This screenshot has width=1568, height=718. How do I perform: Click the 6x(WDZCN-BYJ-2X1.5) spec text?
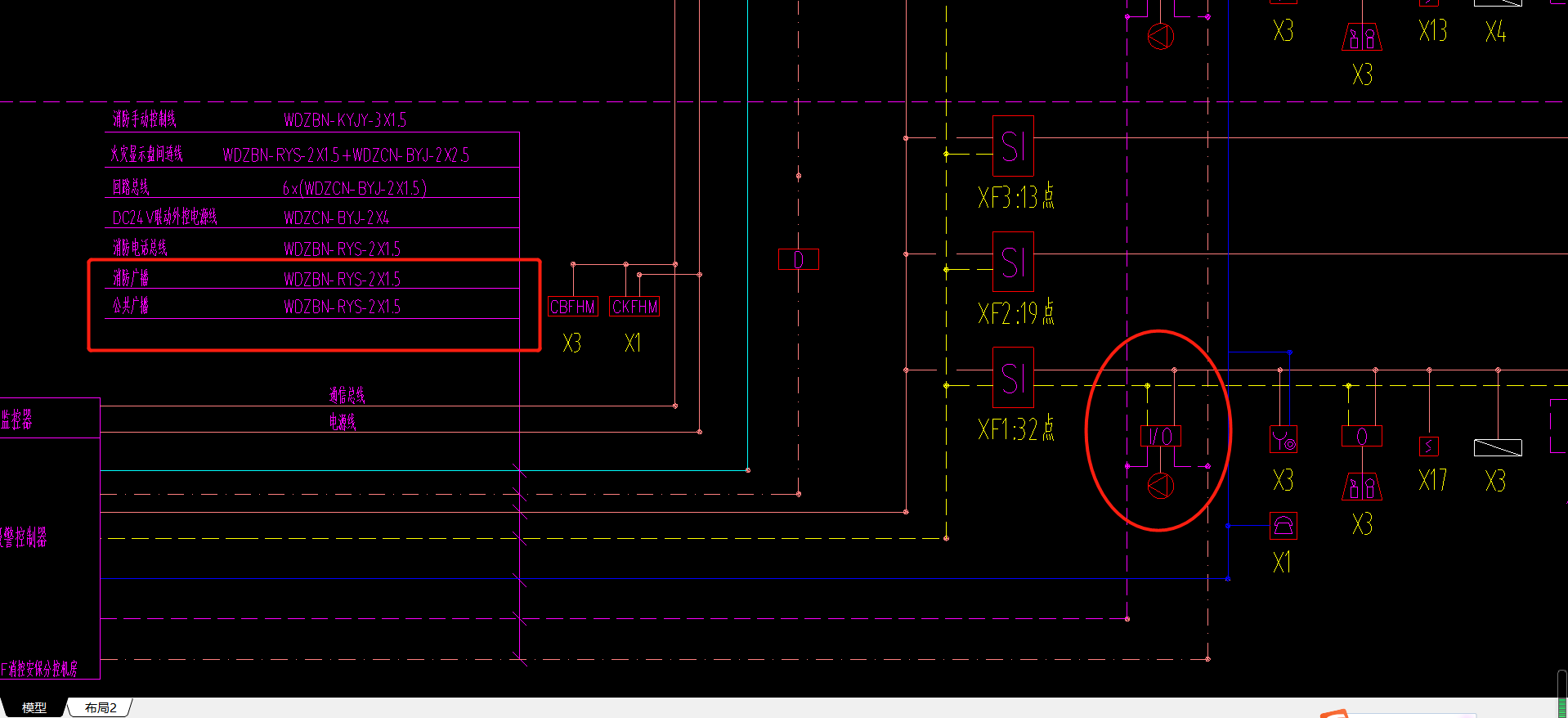355,188
